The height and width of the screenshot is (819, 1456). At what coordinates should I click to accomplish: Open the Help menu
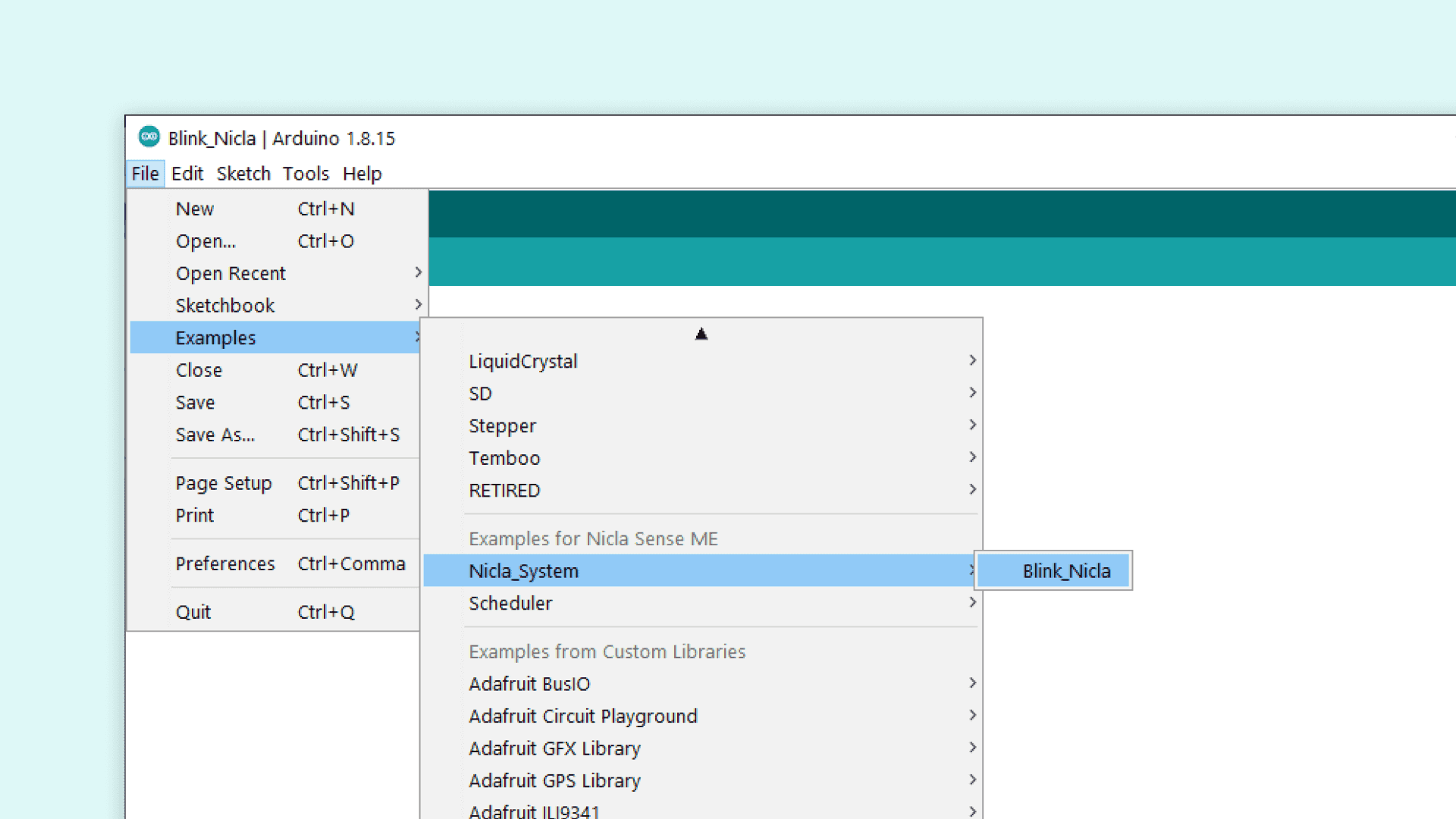point(362,174)
